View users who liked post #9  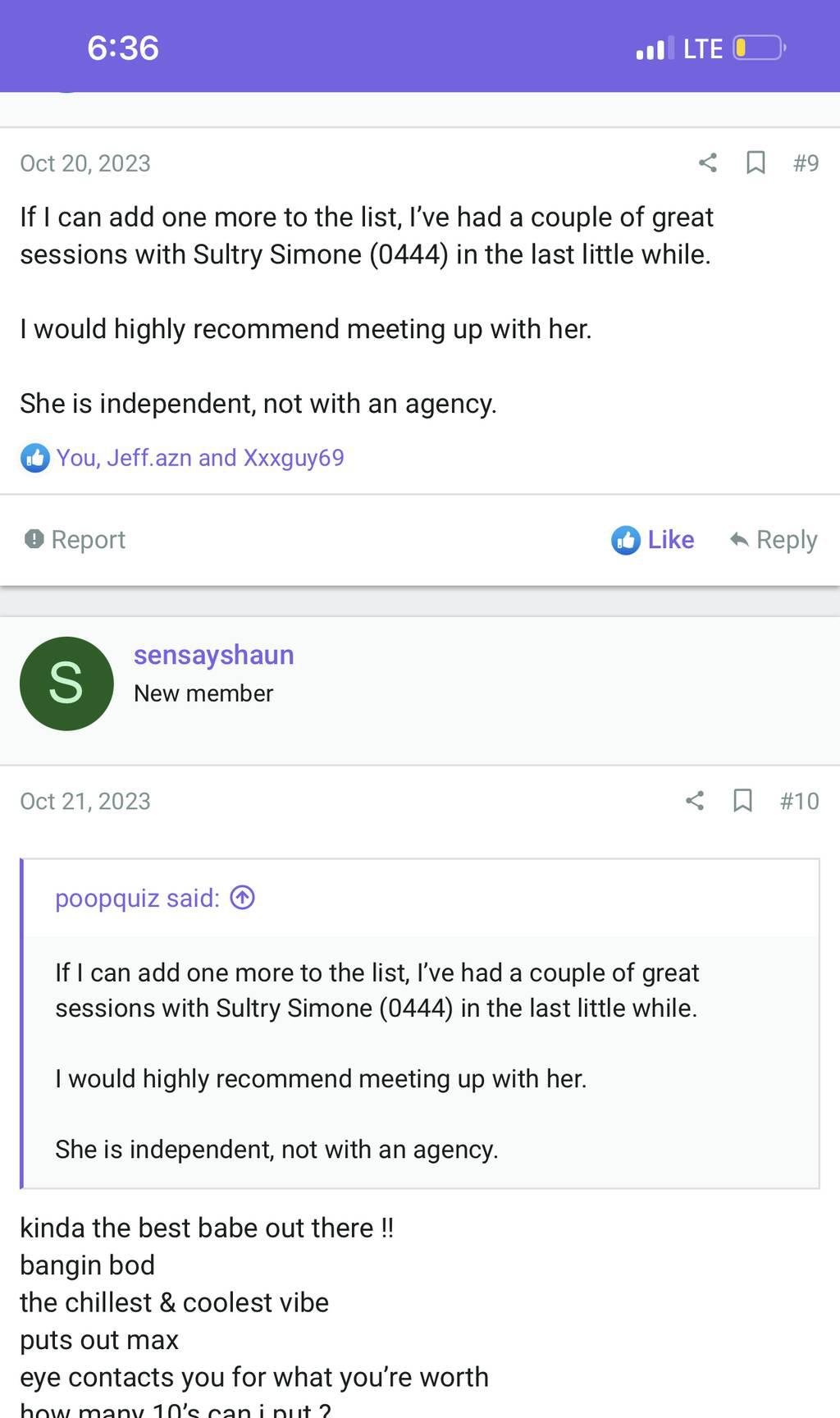coord(200,458)
